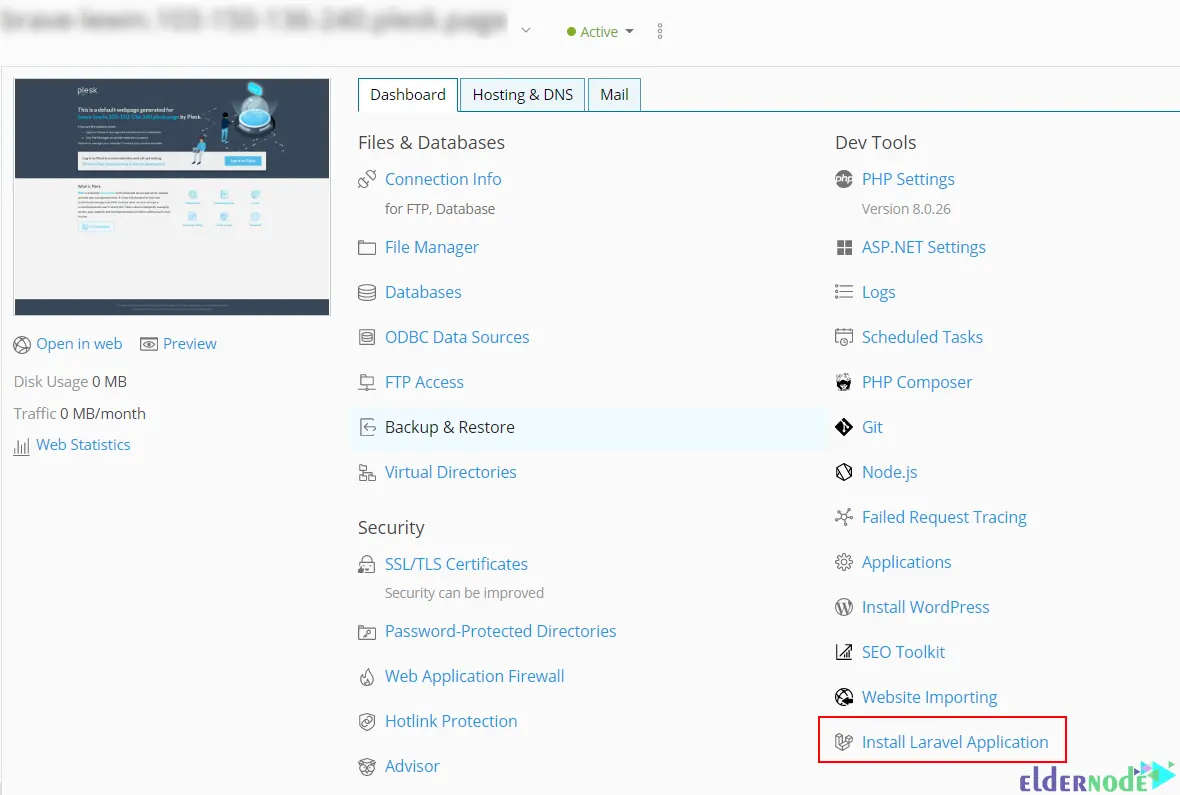This screenshot has width=1180, height=795.
Task: Click the Applications gear icon
Action: coord(844,562)
